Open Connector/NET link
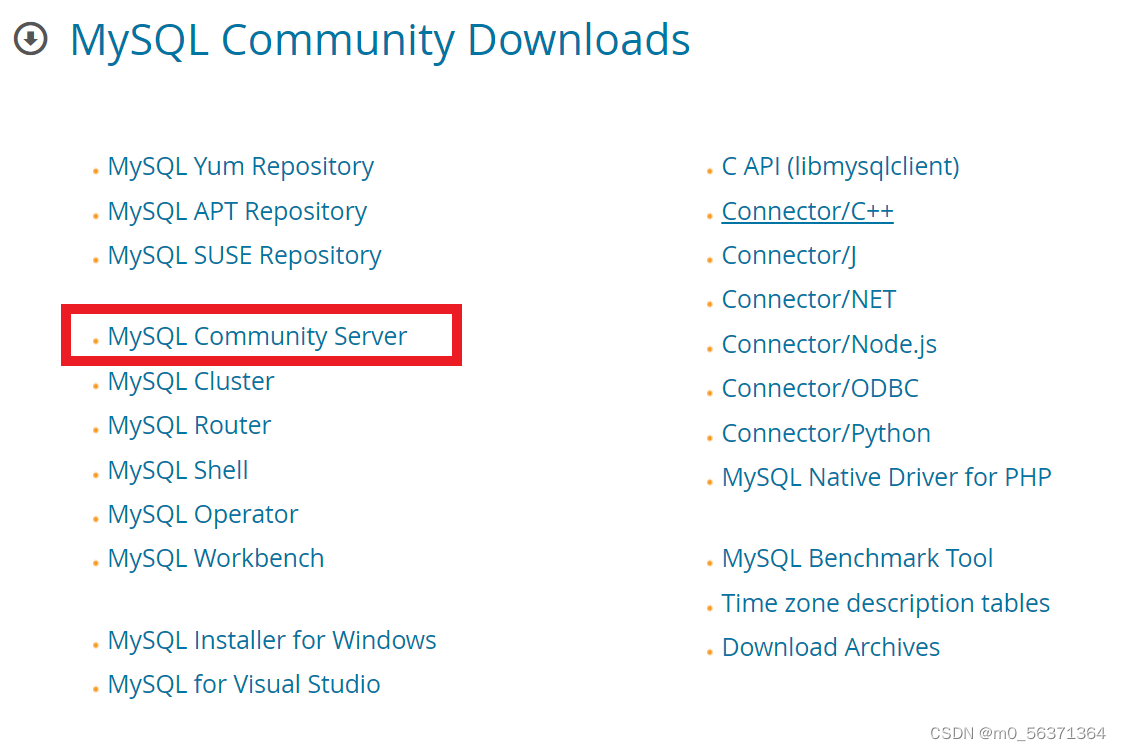Screen dimensions: 1121x751 pos(809,300)
